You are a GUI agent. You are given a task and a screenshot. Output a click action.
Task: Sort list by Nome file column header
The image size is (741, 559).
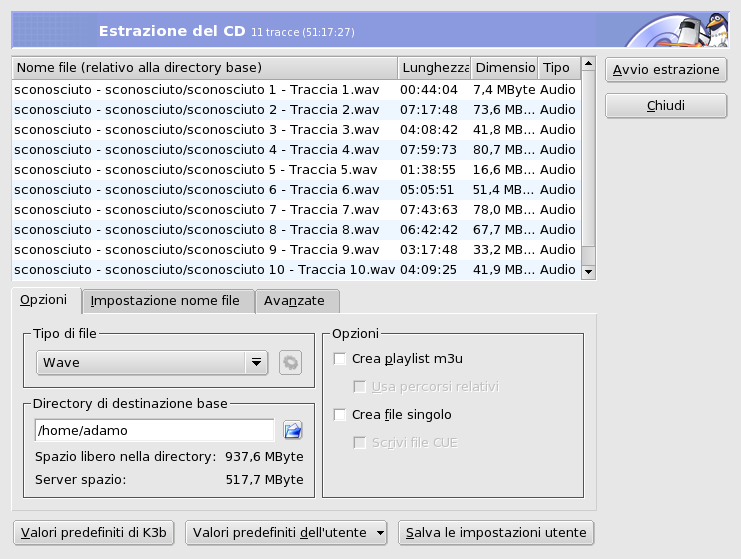(x=204, y=68)
